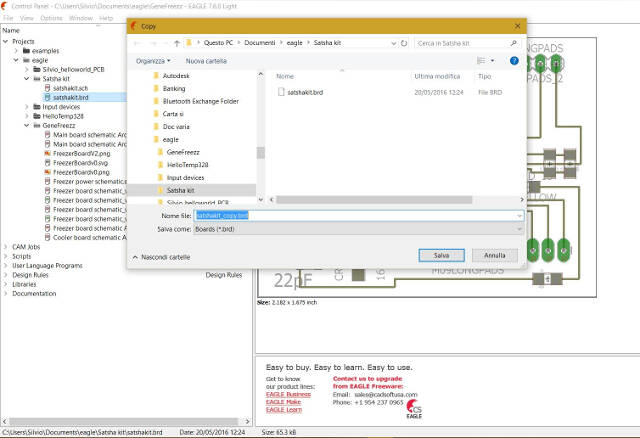
Task: Open the Banking folder
Action: (174, 89)
